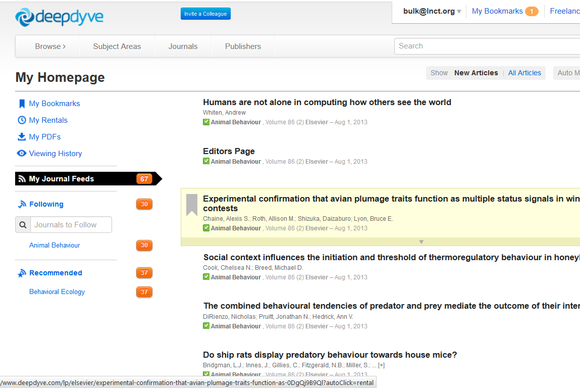This screenshot has width=580, height=388.
Task: Toggle green check for avian plumage article
Action: click(x=206, y=228)
